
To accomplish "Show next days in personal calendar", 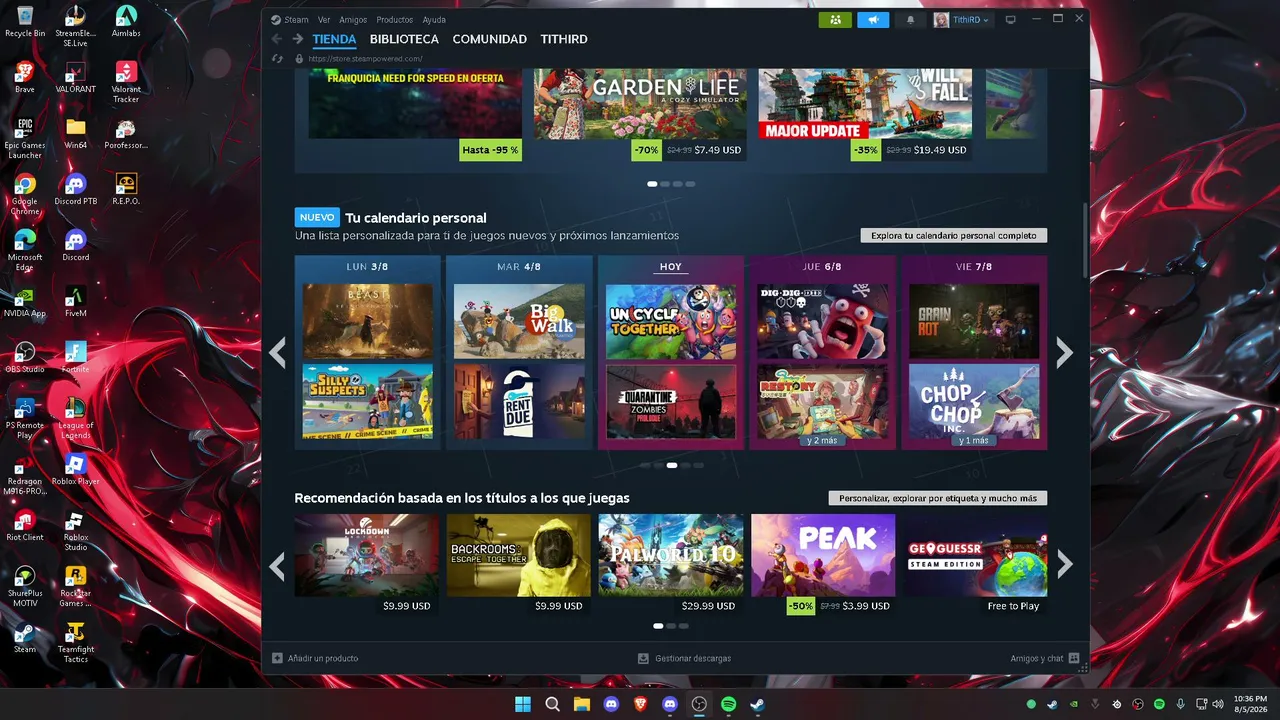I will click(x=1065, y=352).
